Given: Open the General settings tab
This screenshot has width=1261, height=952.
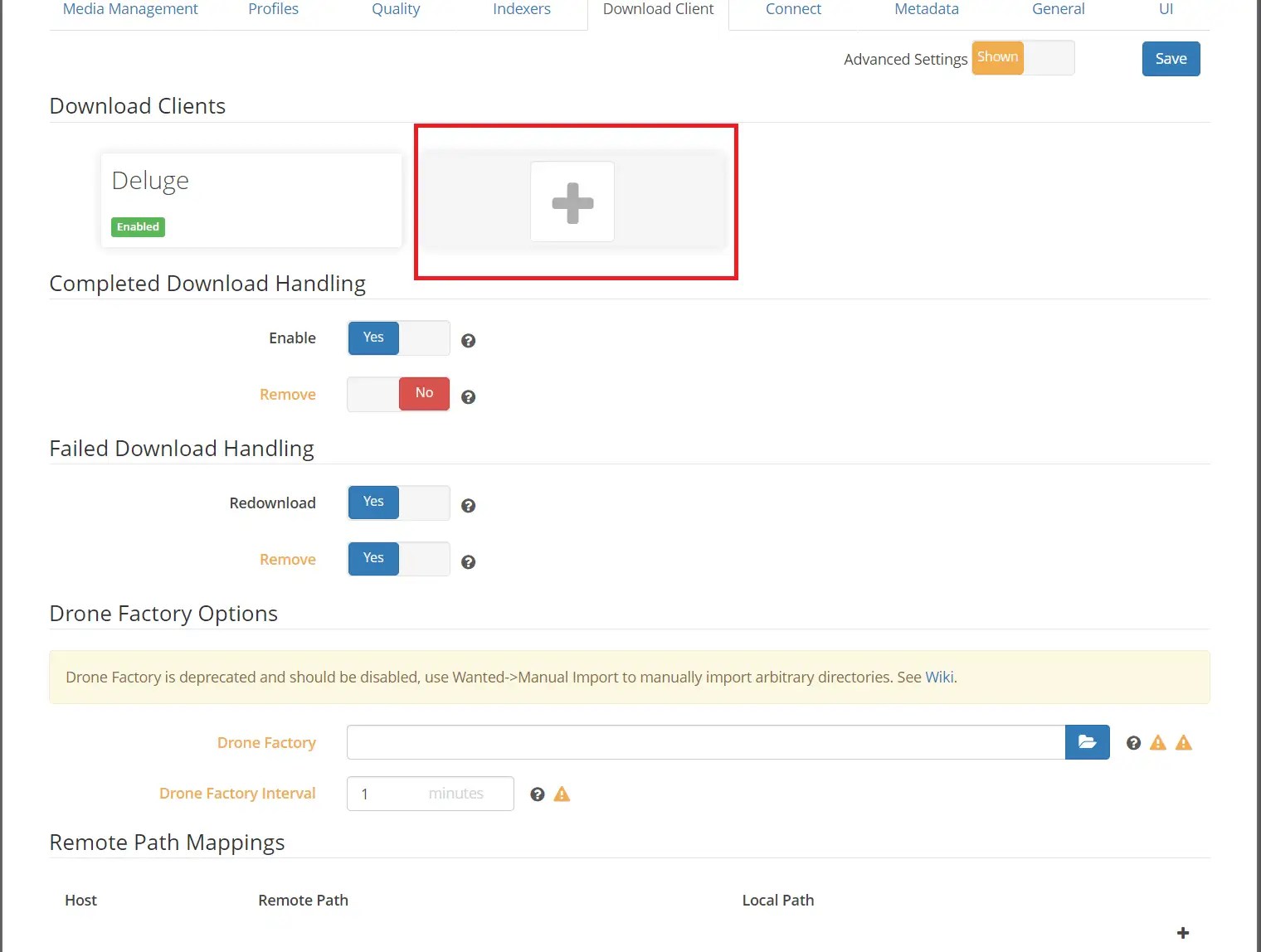Looking at the screenshot, I should pos(1059,10).
